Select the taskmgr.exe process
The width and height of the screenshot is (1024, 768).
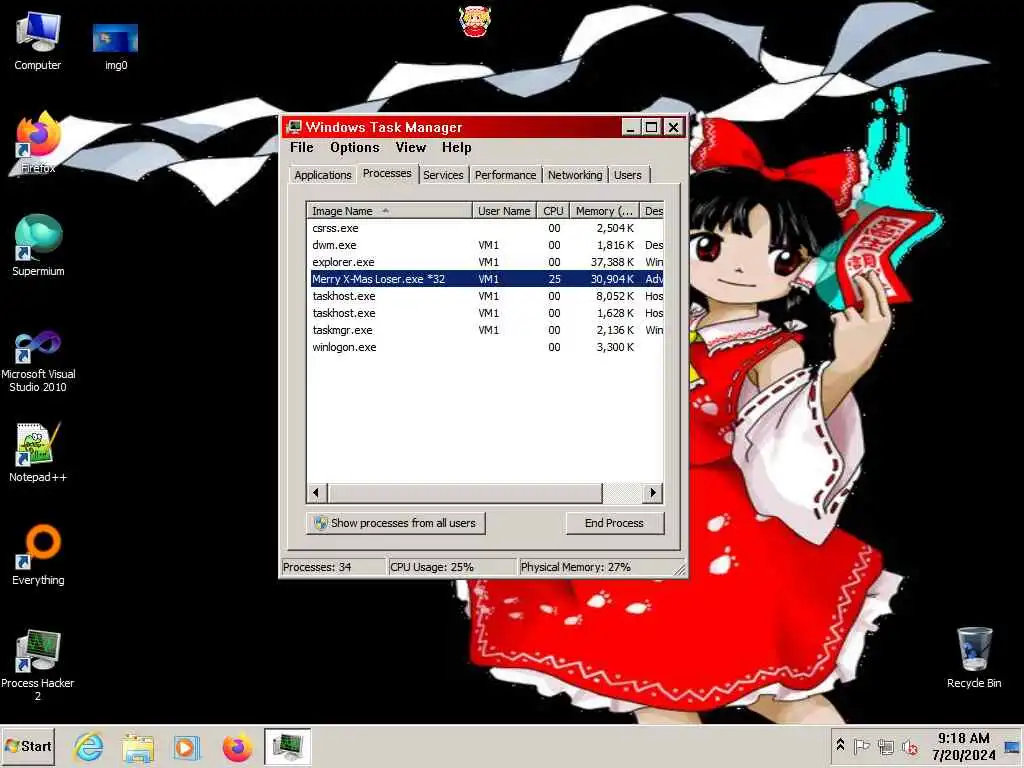tap(486, 330)
